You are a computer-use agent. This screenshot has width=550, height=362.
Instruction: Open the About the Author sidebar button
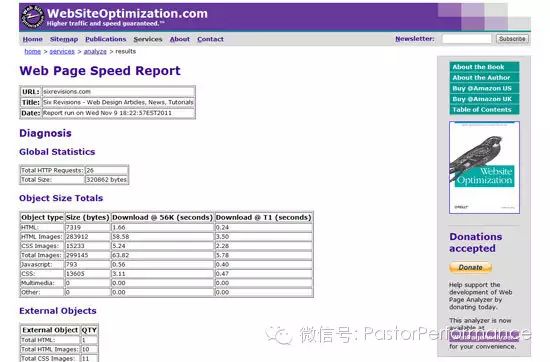[x=484, y=78]
